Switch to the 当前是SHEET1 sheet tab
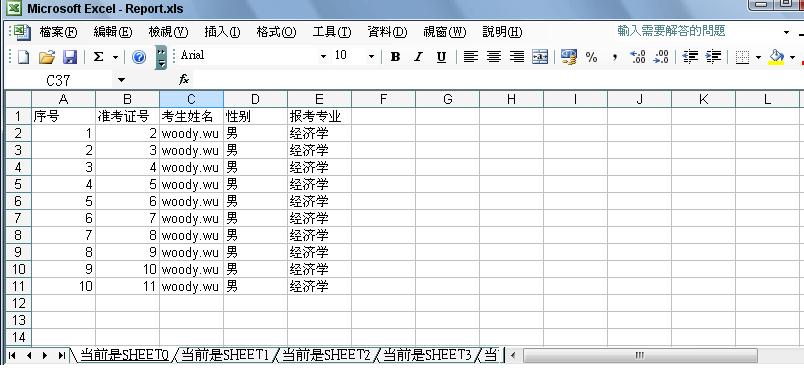Screen dimensions: 804x368 click(225, 355)
